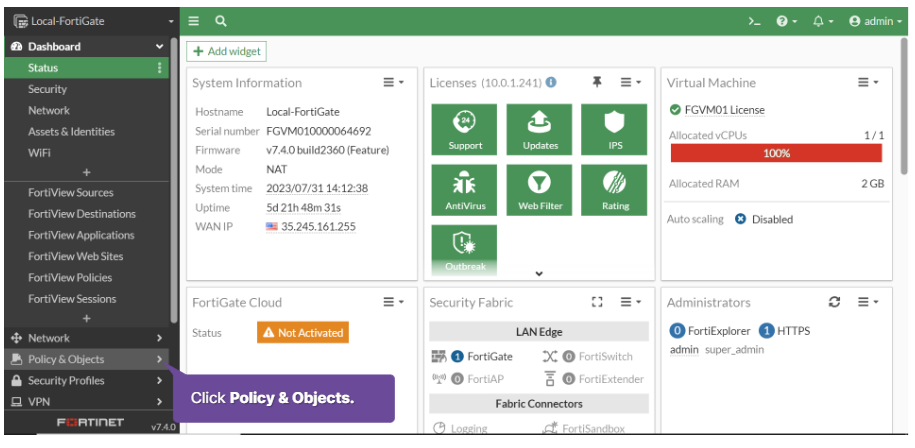Expand the Policy & Objects menu
915x448 pixels.
click(86, 359)
